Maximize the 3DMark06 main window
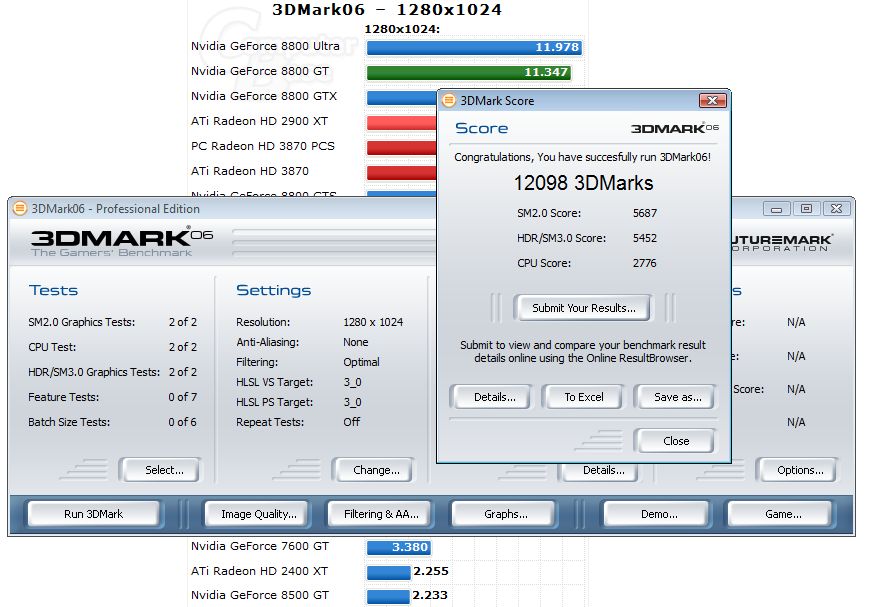 click(x=806, y=209)
